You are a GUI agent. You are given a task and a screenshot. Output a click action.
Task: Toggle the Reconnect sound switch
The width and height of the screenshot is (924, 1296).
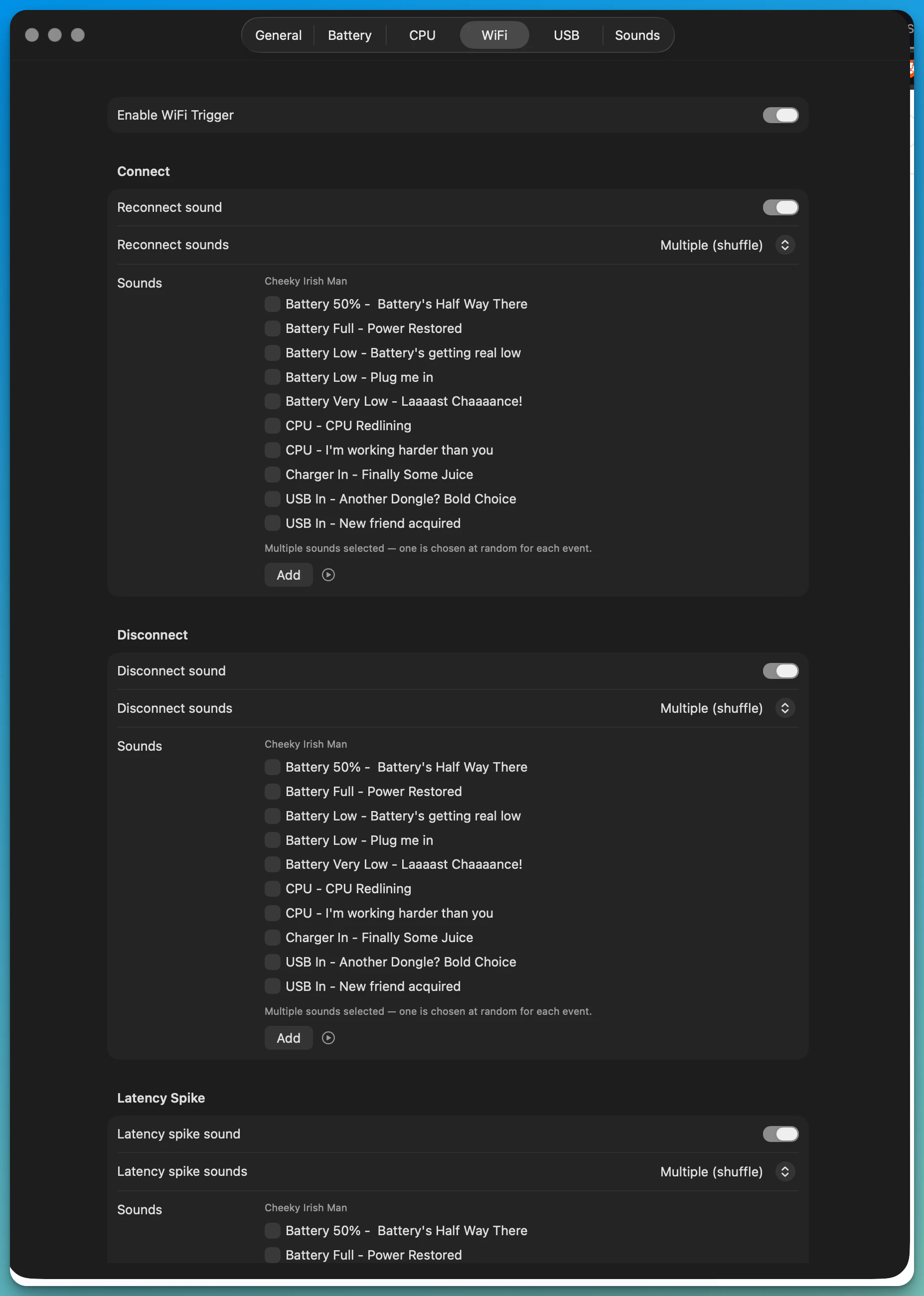[780, 208]
